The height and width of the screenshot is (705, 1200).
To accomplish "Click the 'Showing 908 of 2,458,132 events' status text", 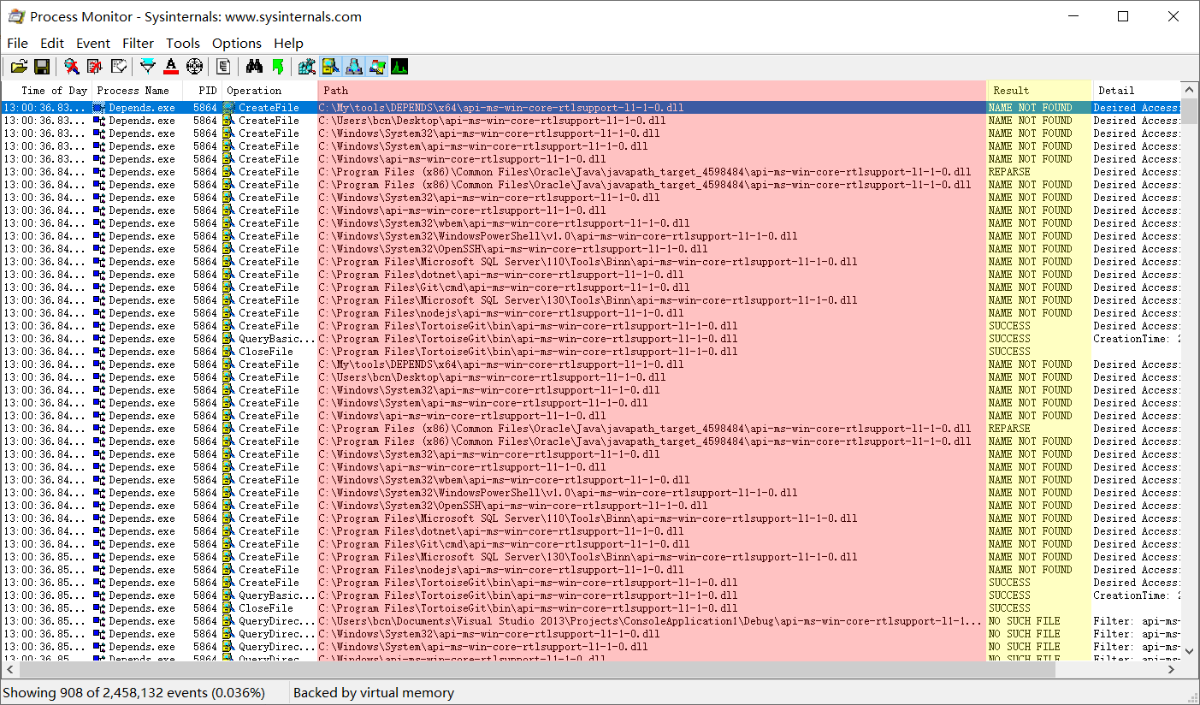I will (x=134, y=692).
